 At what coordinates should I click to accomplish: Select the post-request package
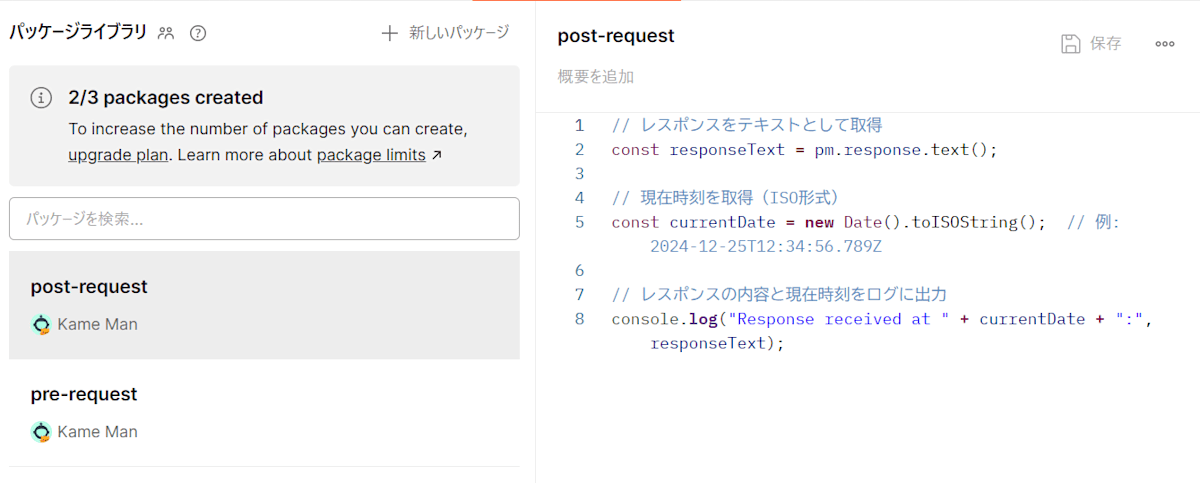pos(89,287)
